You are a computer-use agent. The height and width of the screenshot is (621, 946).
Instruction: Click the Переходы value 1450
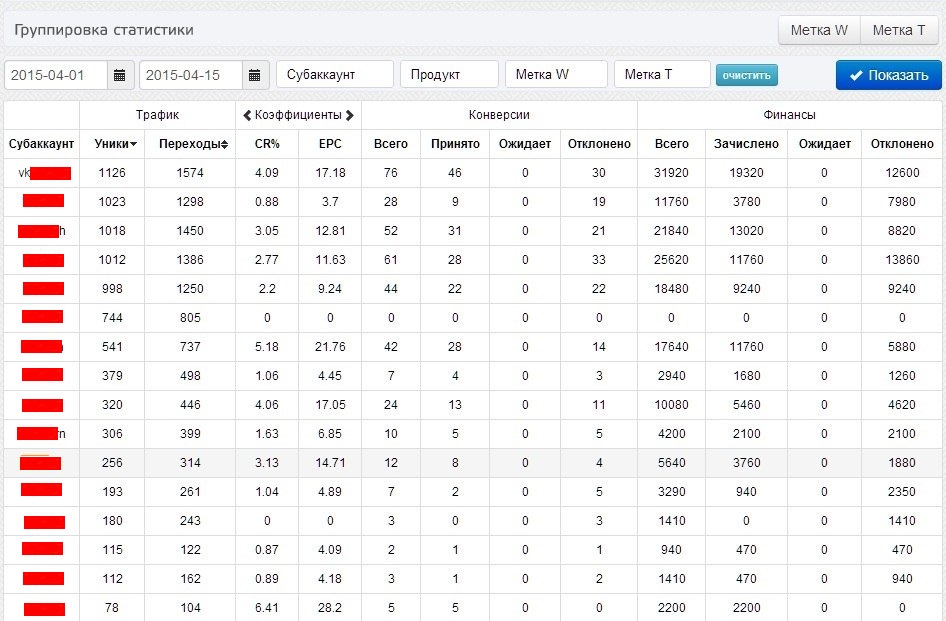[190, 231]
